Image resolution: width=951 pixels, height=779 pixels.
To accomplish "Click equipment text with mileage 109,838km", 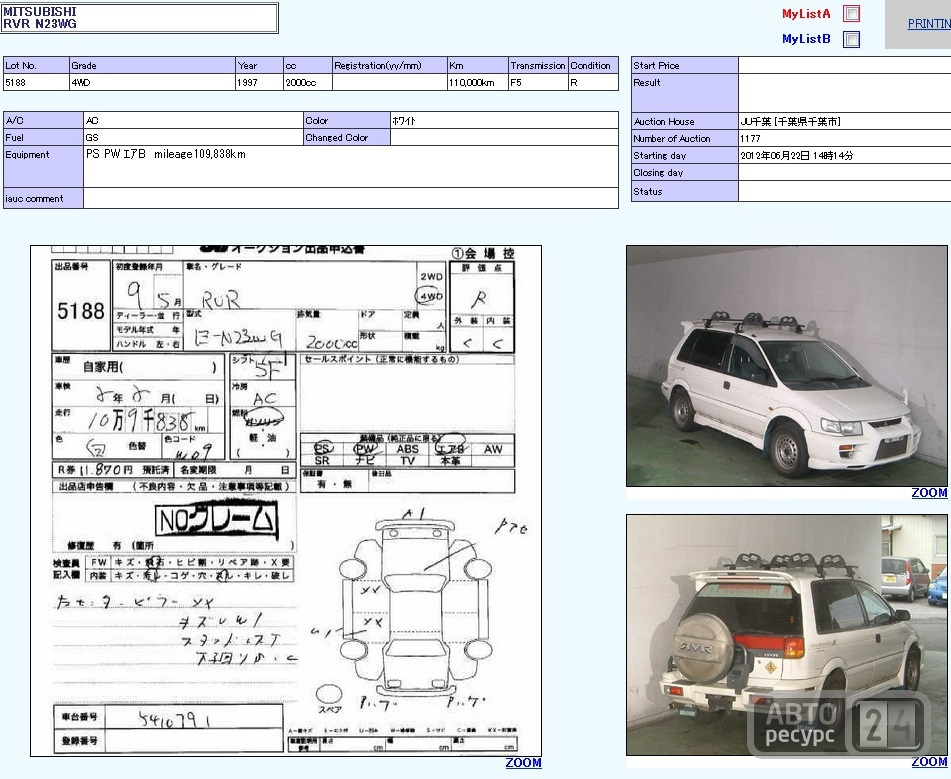I will (x=166, y=154).
